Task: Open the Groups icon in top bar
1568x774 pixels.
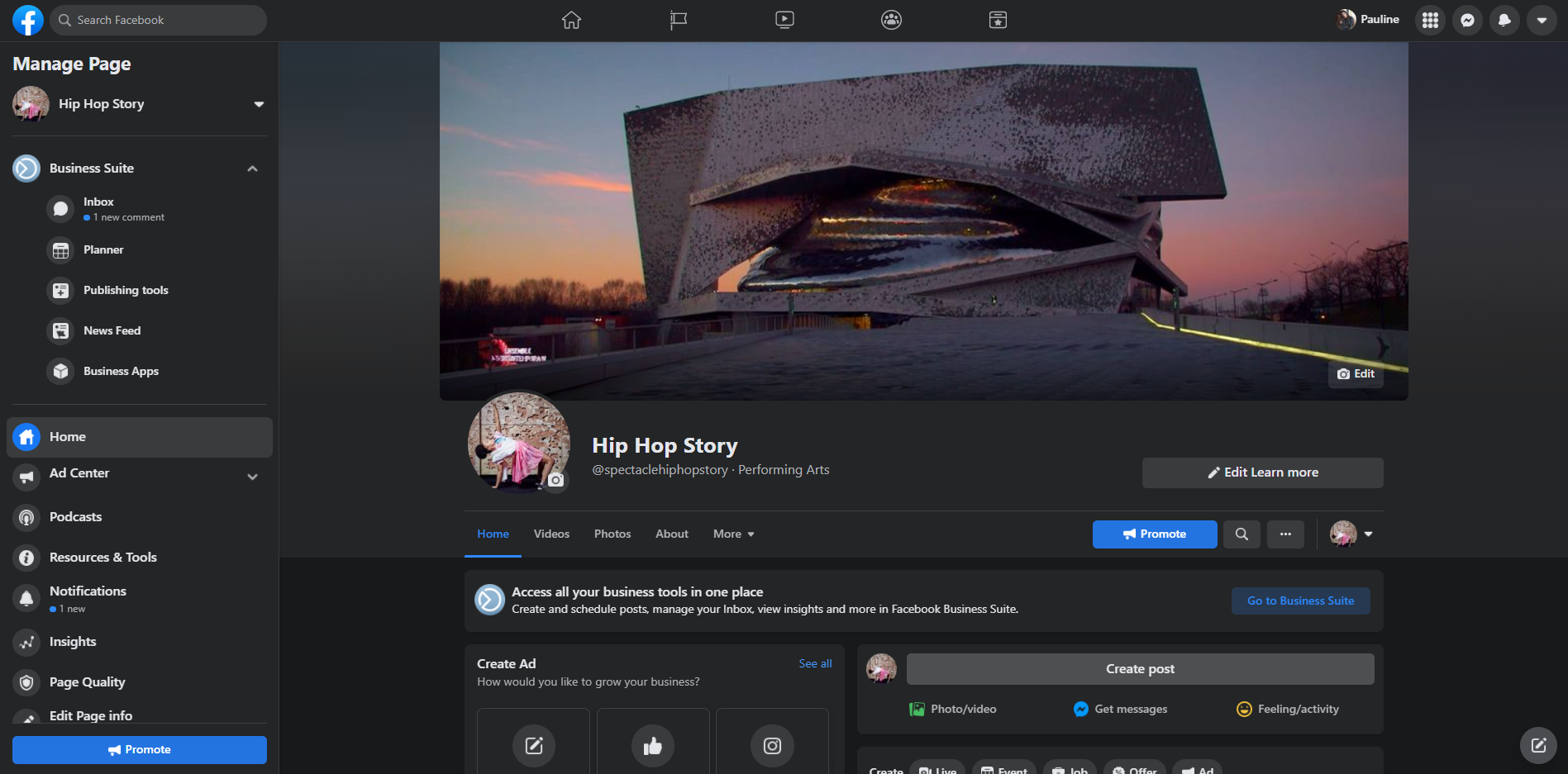Action: (891, 20)
